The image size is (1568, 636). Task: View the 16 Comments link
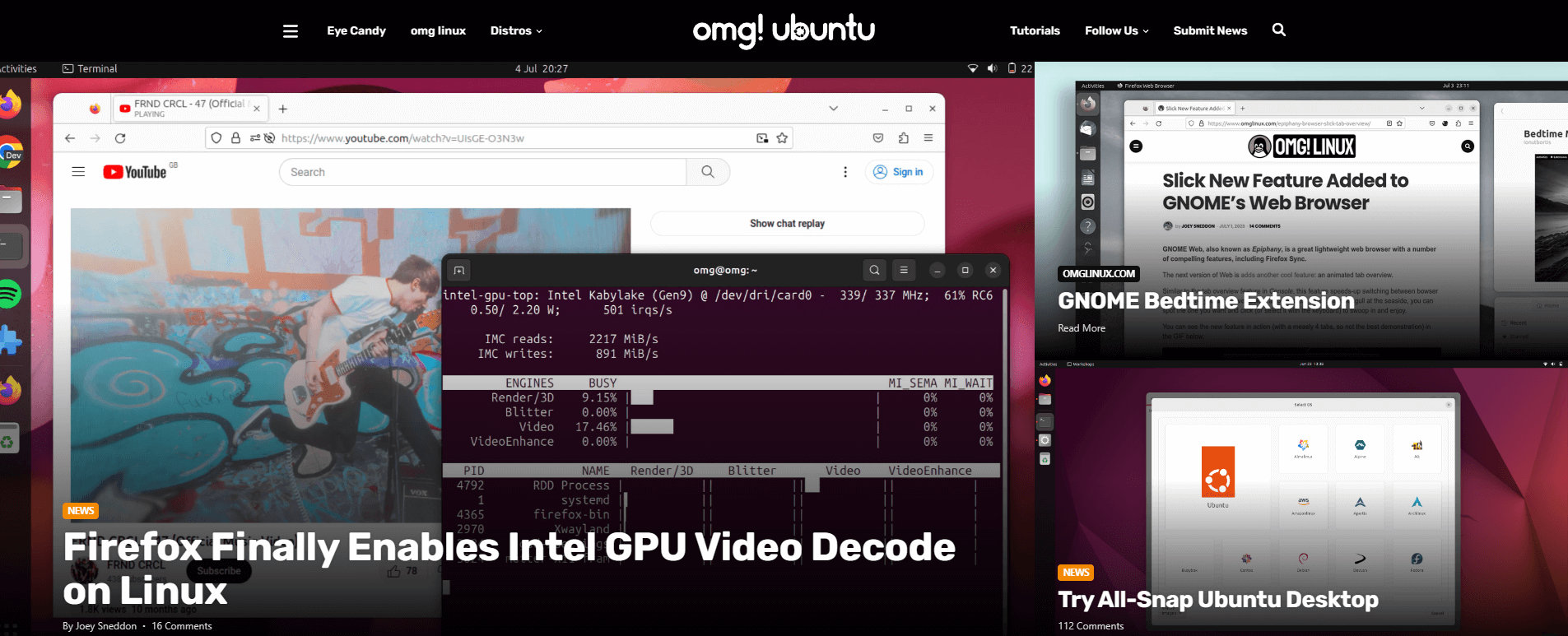182,626
